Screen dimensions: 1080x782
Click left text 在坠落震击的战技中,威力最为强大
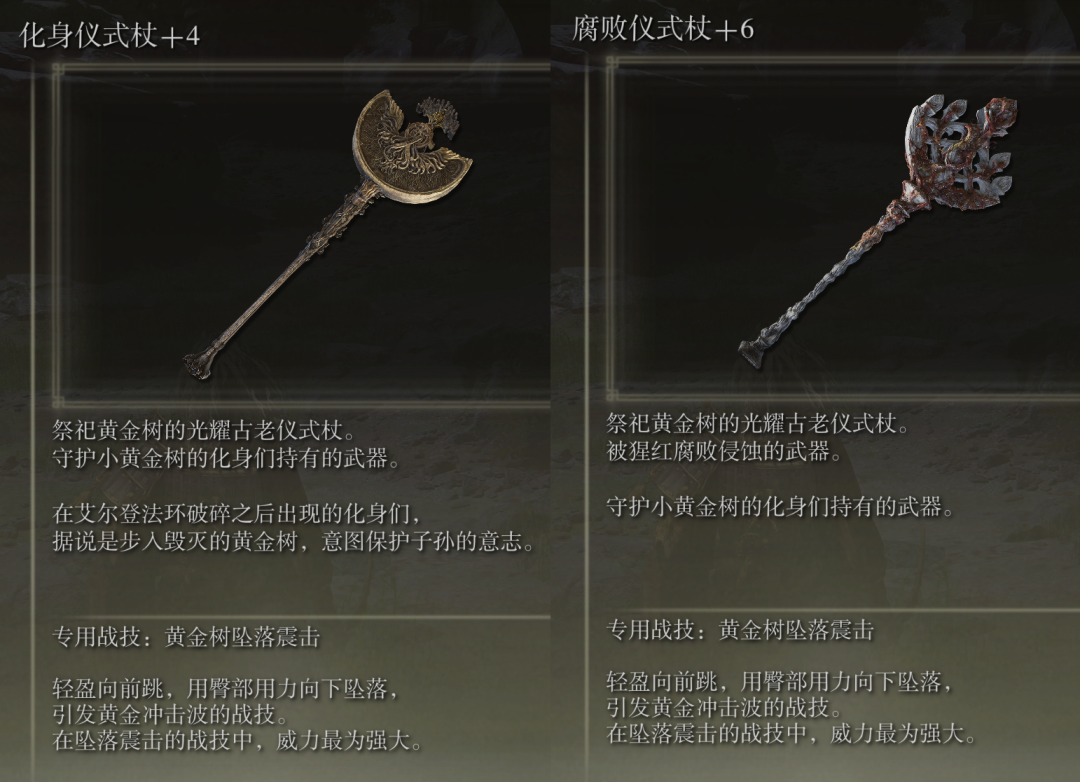(238, 741)
